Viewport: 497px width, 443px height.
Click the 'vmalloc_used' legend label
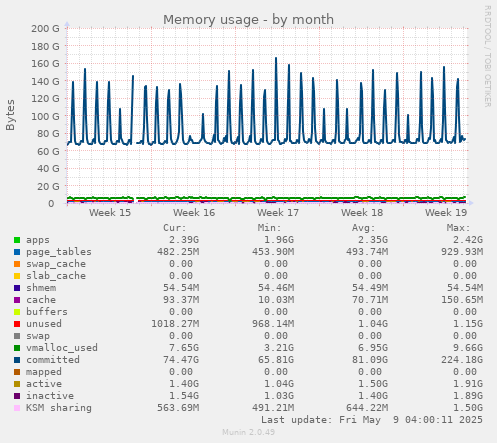(x=62, y=348)
